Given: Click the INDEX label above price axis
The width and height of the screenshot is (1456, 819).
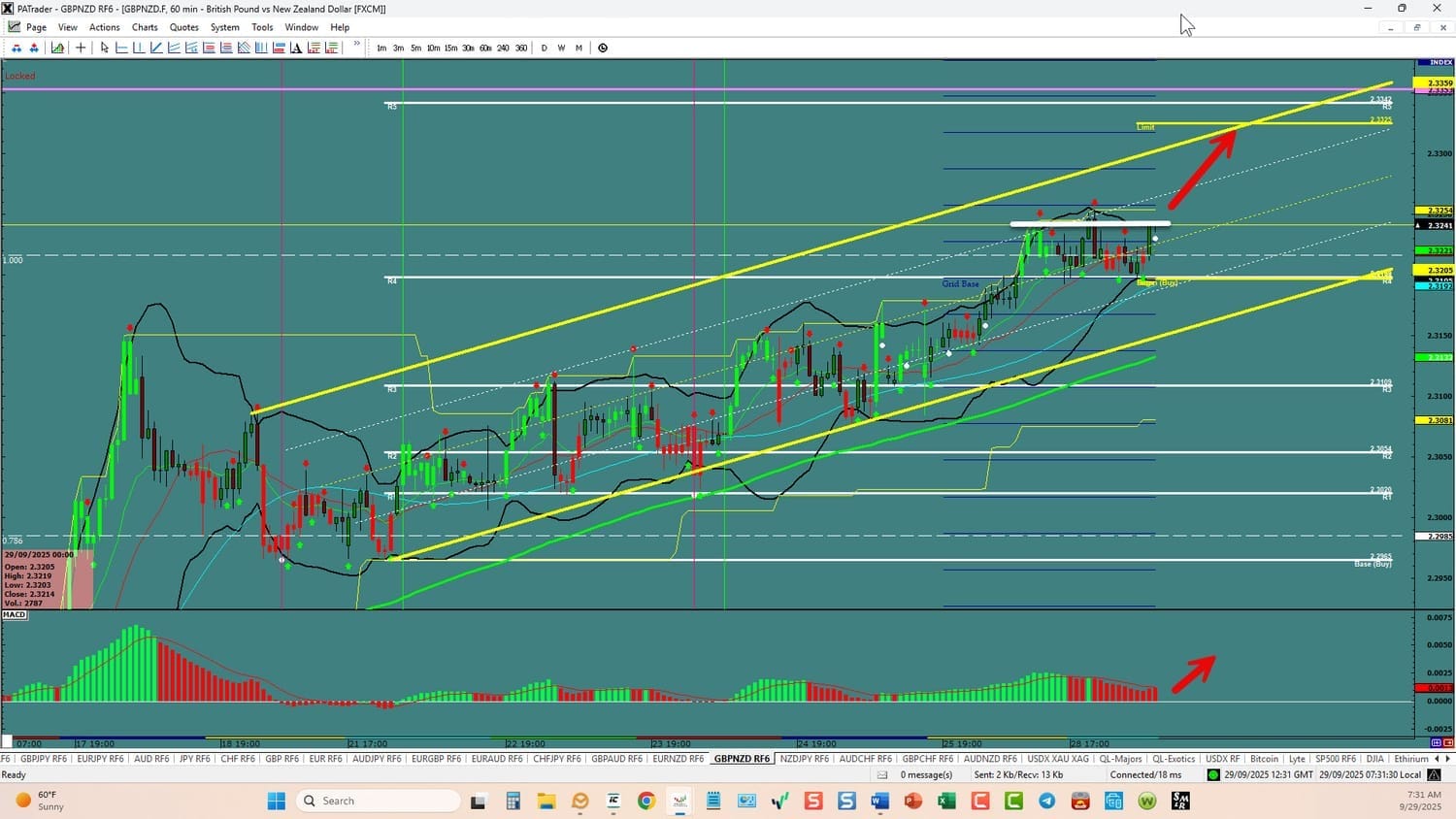Looking at the screenshot, I should 1441,63.
